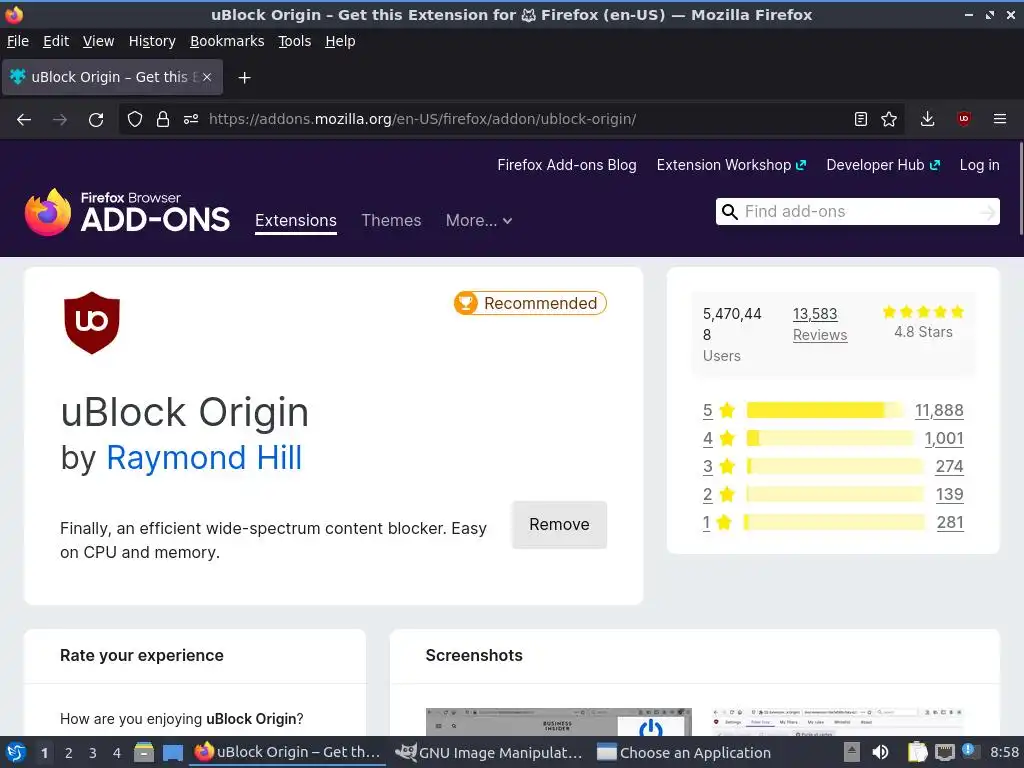Open the tracking protection shield icon
Screen dimensions: 1024x768
[135, 120]
